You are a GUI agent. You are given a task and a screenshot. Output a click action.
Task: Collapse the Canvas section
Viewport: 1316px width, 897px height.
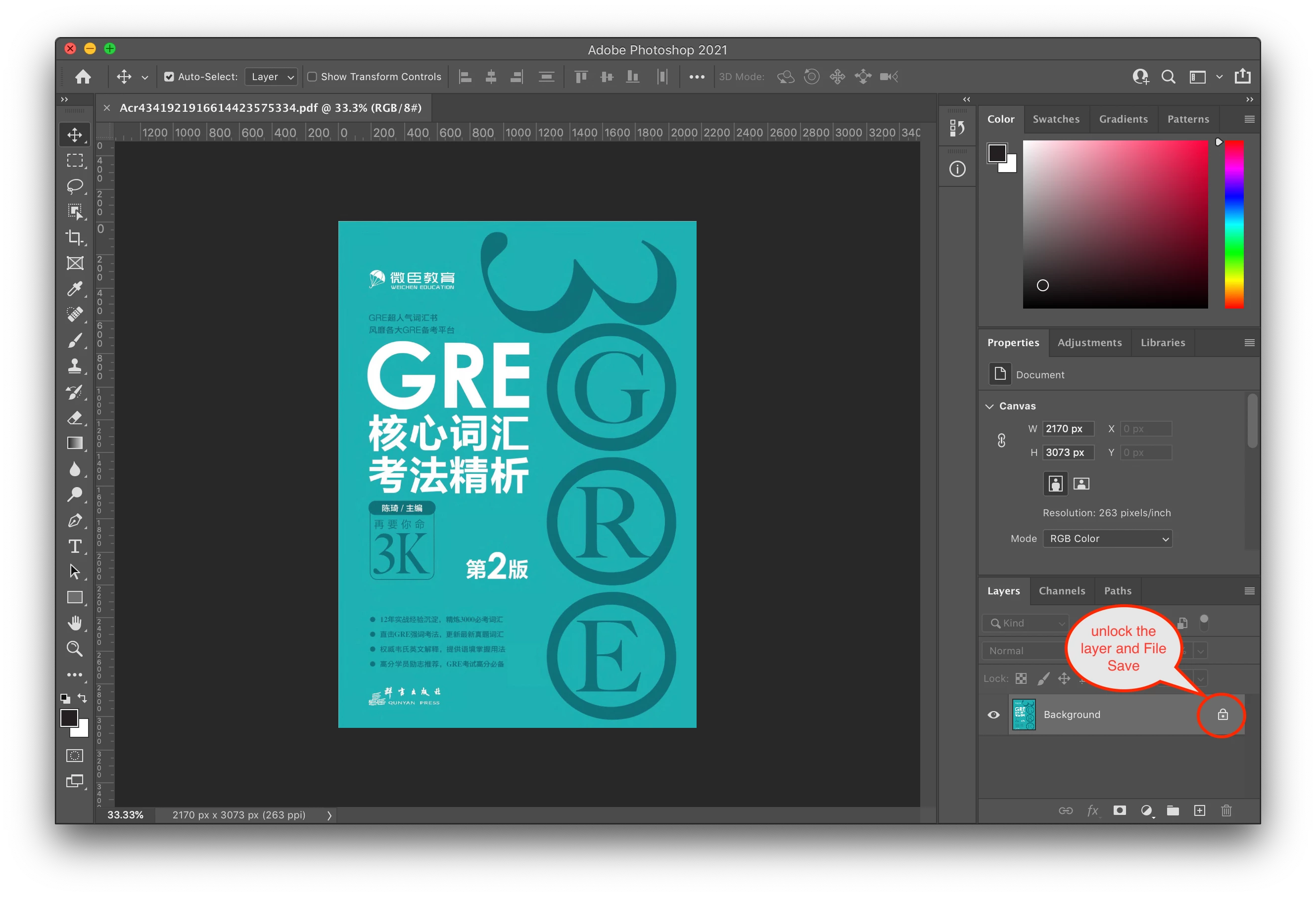(989, 406)
